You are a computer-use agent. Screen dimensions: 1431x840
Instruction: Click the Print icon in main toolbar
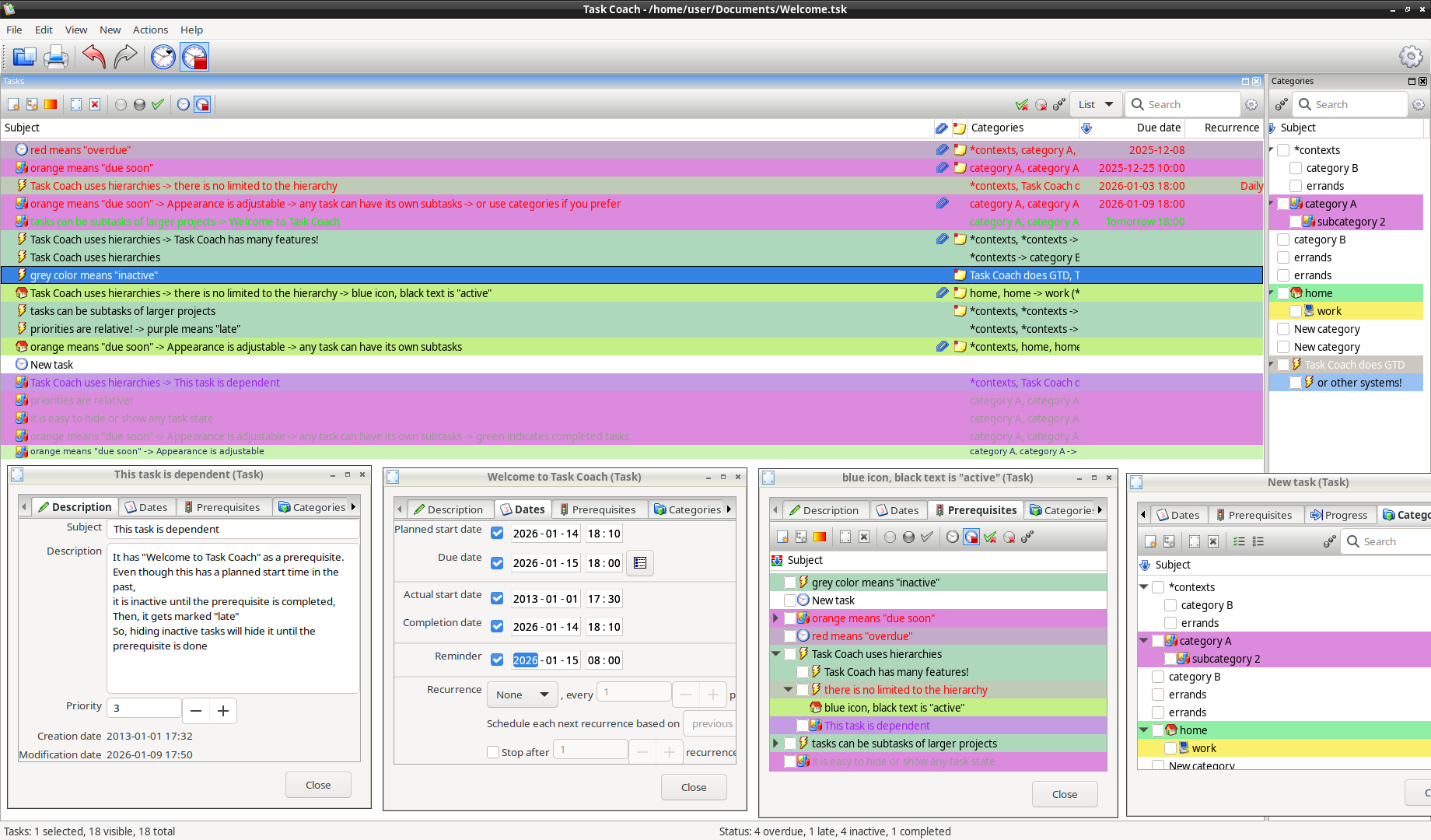click(x=56, y=57)
